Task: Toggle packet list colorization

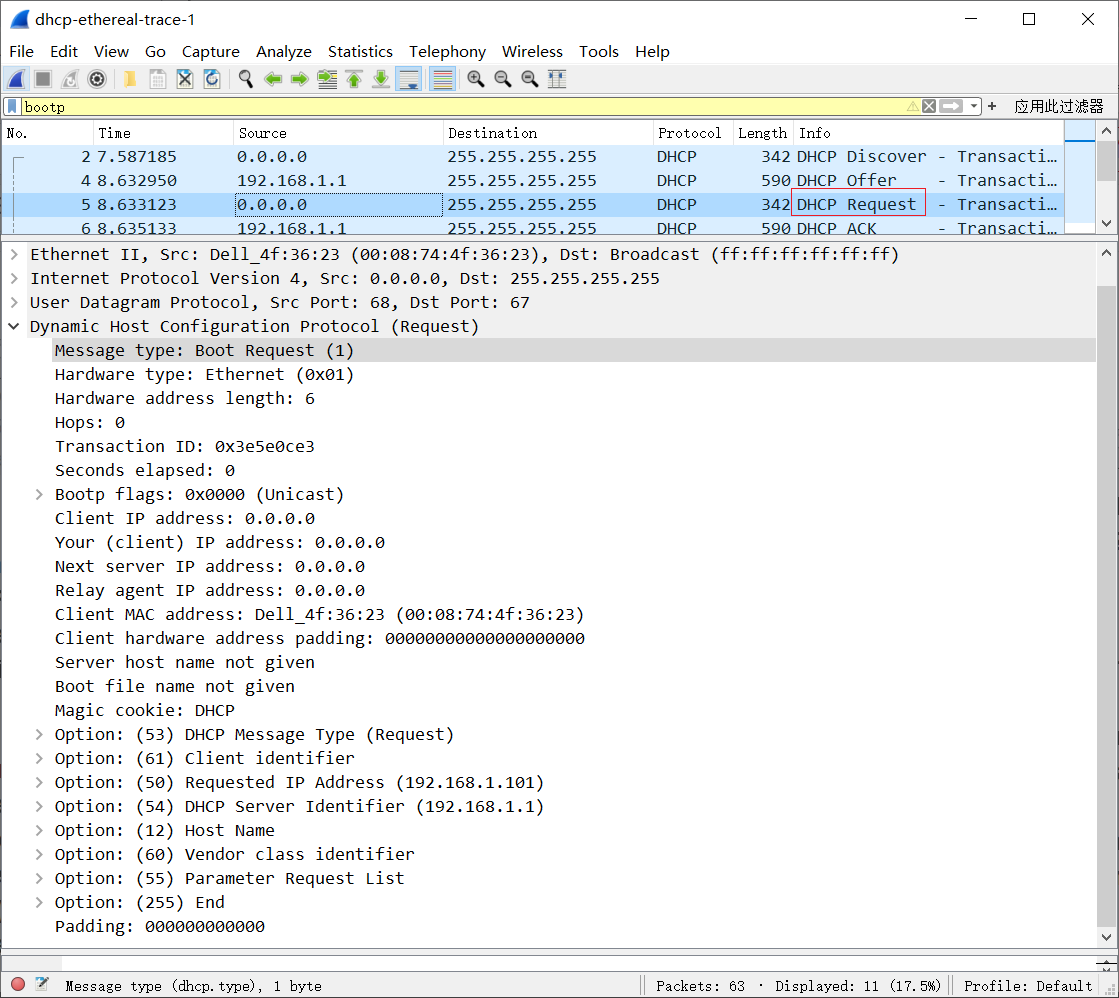Action: (442, 79)
